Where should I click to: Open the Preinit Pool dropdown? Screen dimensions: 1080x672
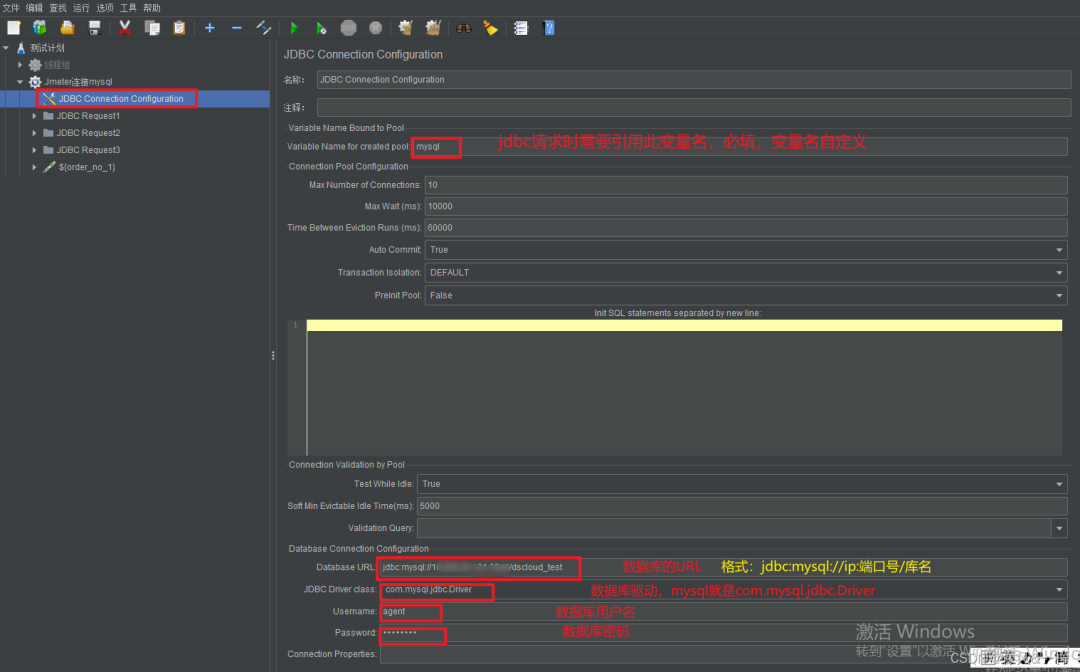pos(1058,295)
